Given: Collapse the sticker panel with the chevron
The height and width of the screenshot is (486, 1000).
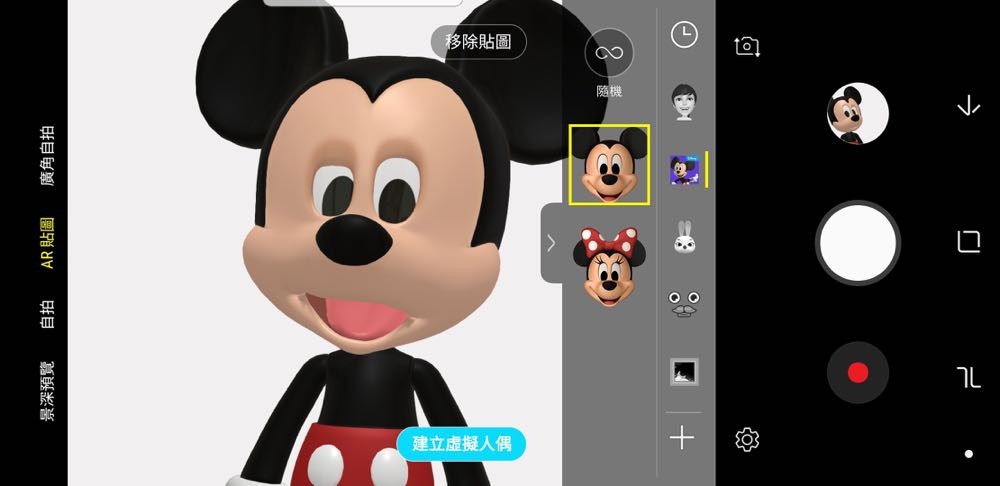Looking at the screenshot, I should tap(550, 243).
